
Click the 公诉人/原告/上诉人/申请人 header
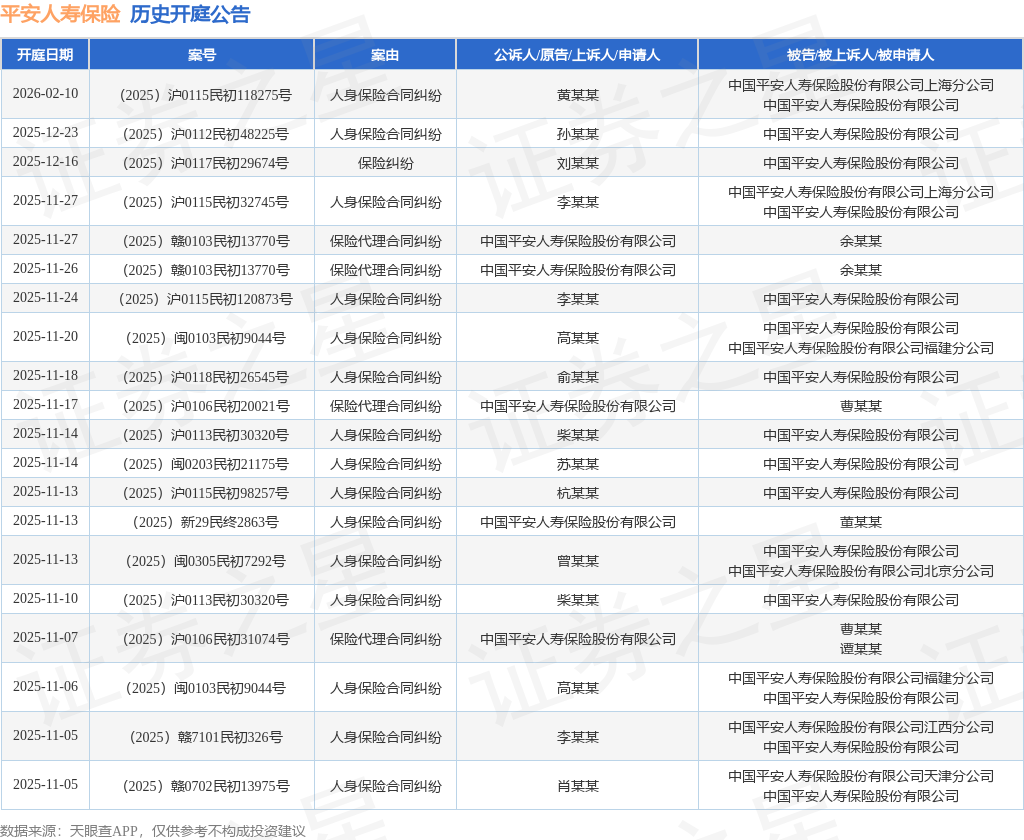577,55
